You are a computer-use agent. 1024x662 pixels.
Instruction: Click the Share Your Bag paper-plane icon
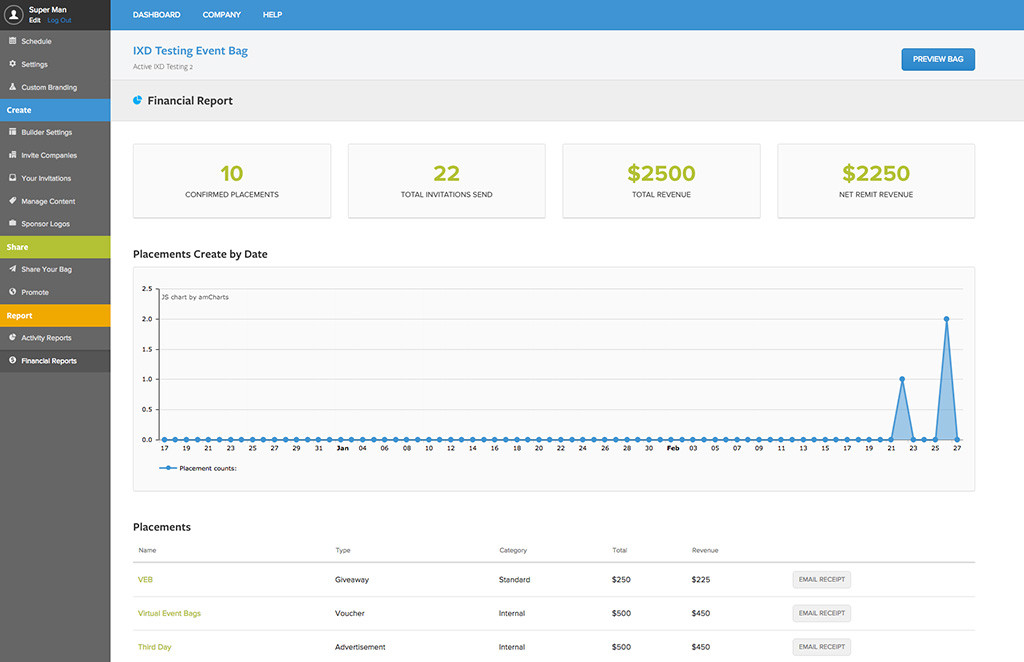pos(12,268)
